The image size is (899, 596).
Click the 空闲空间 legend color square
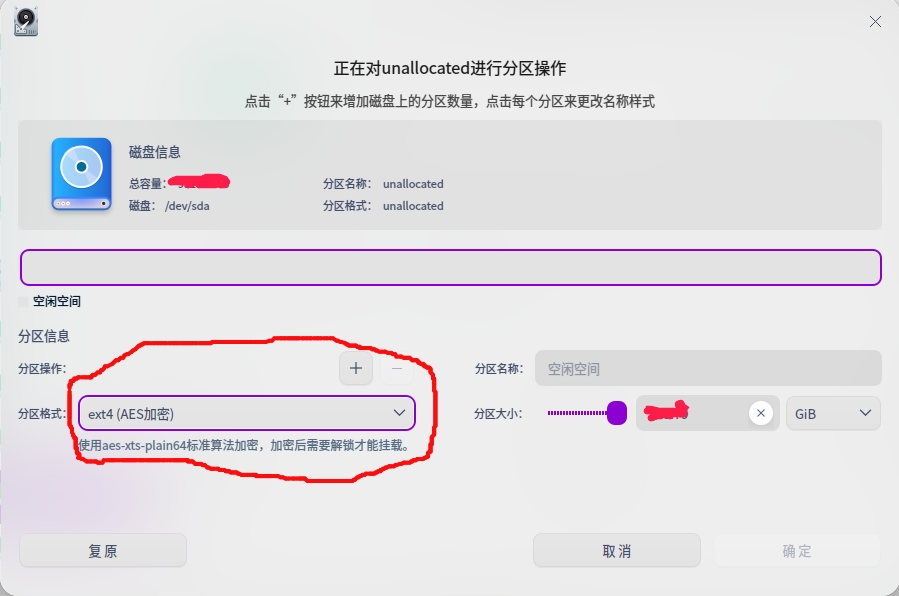(23, 301)
